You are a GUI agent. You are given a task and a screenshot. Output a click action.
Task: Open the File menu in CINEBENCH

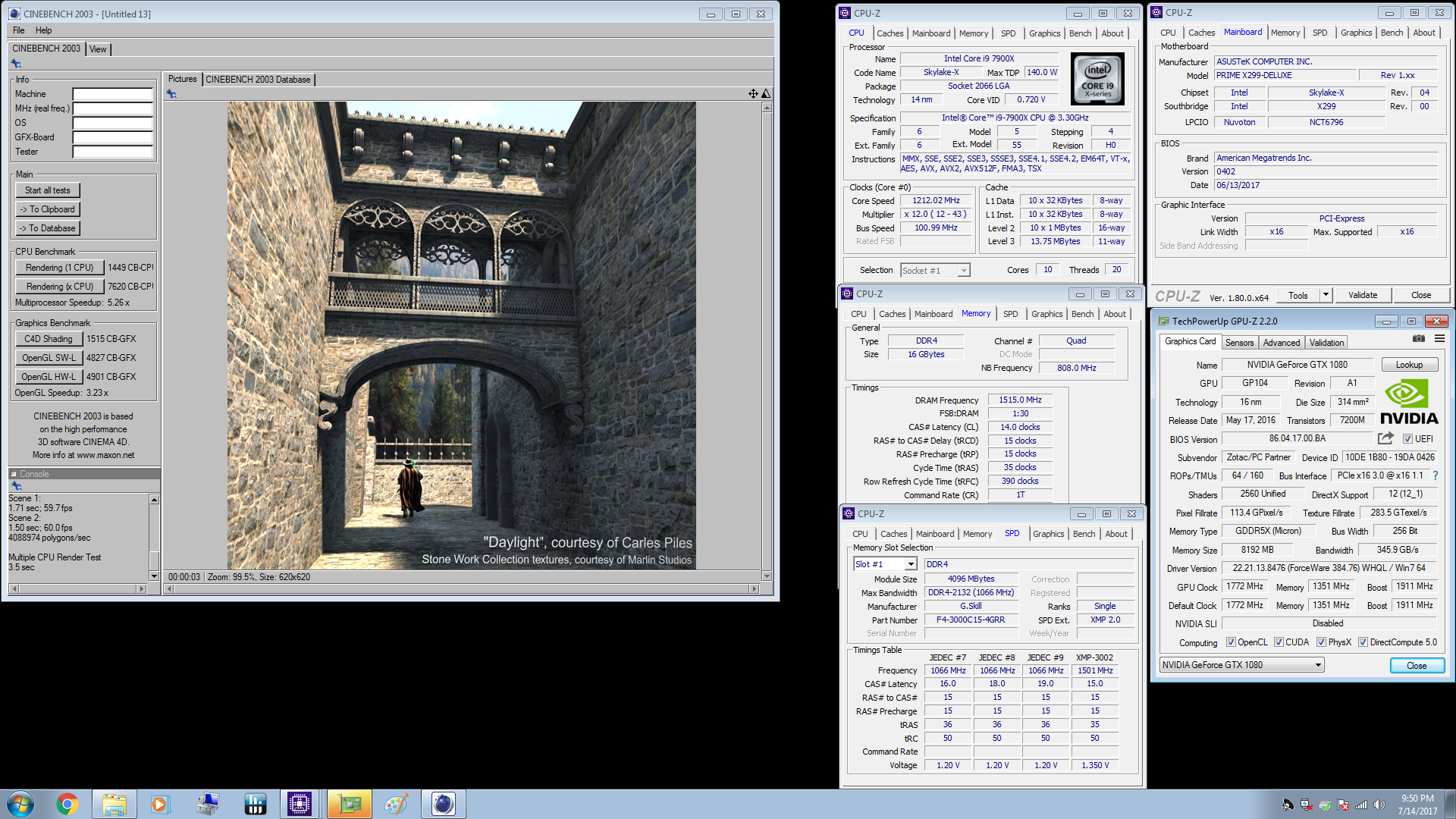19,30
